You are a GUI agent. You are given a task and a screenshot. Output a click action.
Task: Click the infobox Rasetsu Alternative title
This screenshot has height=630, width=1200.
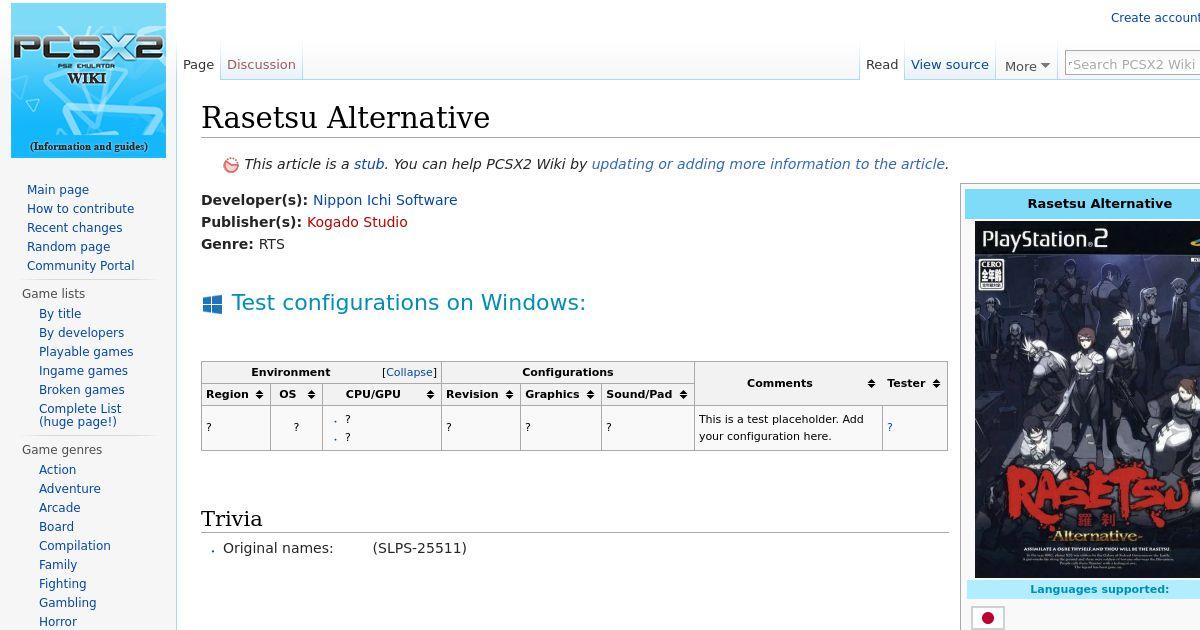[1099, 204]
